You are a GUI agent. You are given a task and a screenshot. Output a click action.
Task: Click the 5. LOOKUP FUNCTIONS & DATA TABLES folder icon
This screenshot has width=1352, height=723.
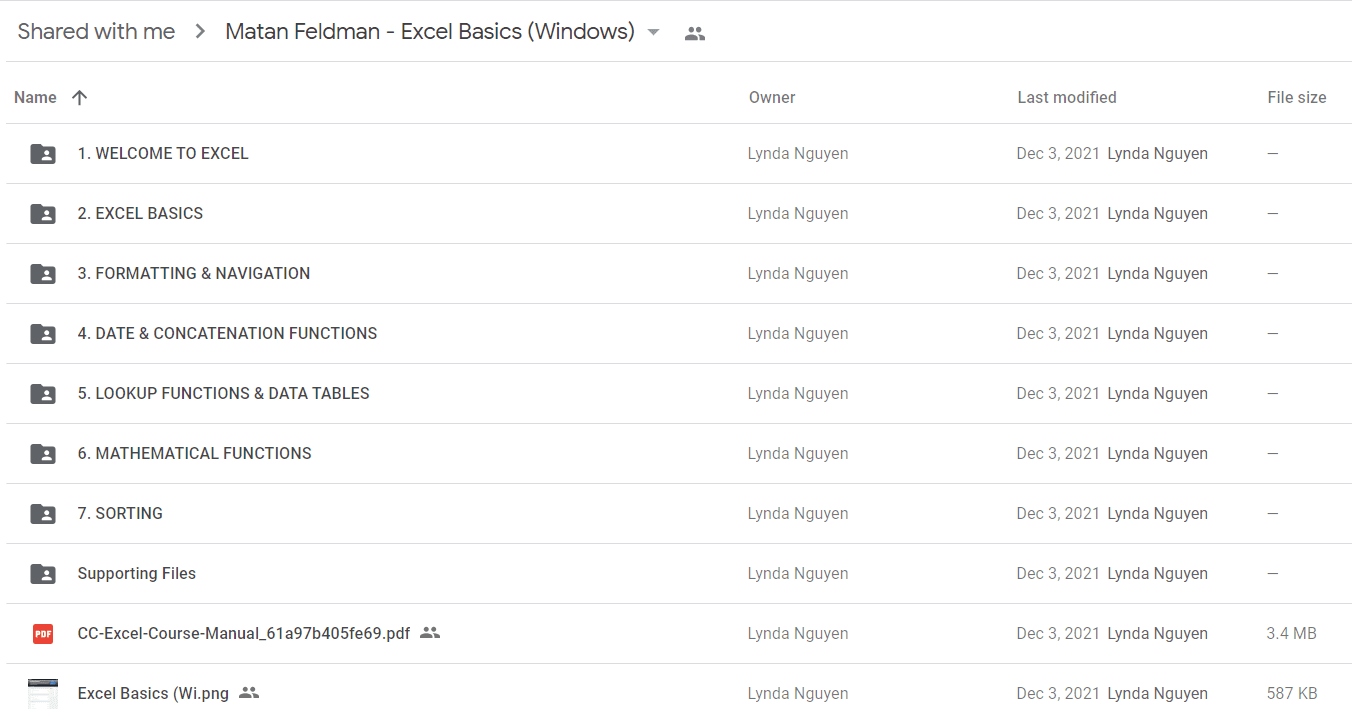pos(43,394)
